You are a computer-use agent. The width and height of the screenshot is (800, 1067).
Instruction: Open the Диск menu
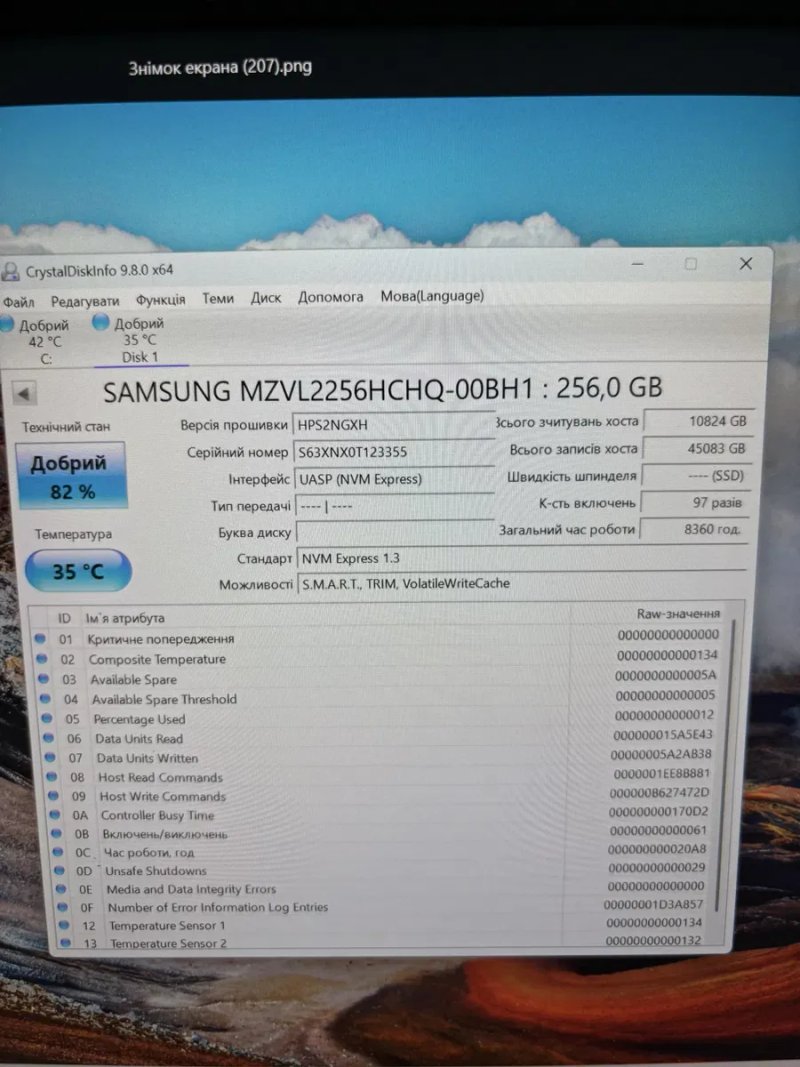pos(266,297)
